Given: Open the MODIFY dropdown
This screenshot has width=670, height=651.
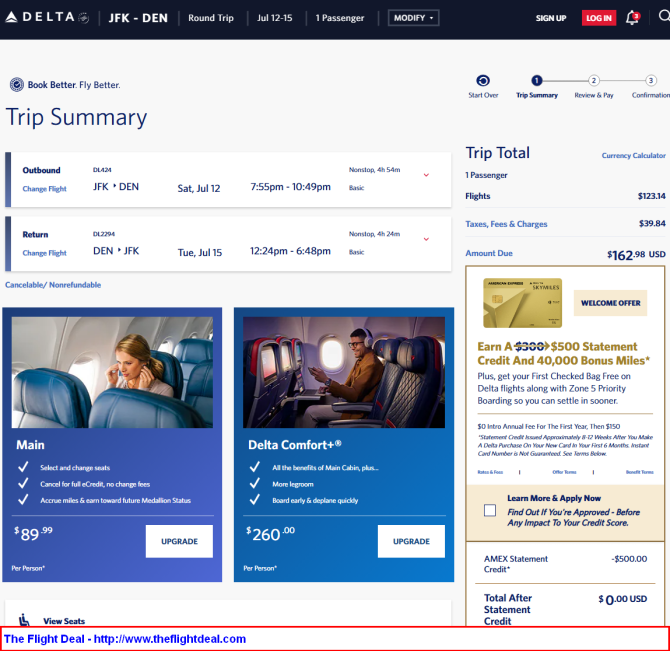Looking at the screenshot, I should click(413, 18).
